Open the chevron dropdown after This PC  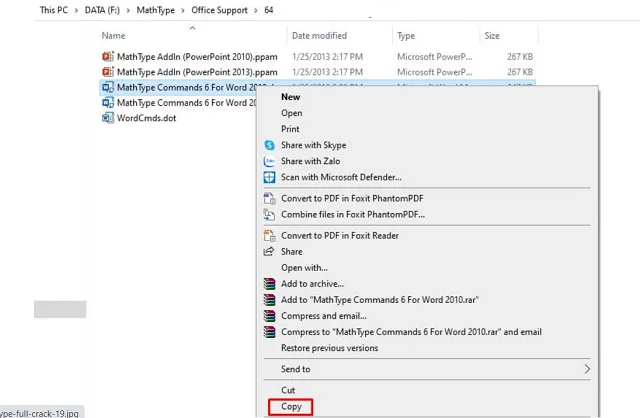click(76, 10)
